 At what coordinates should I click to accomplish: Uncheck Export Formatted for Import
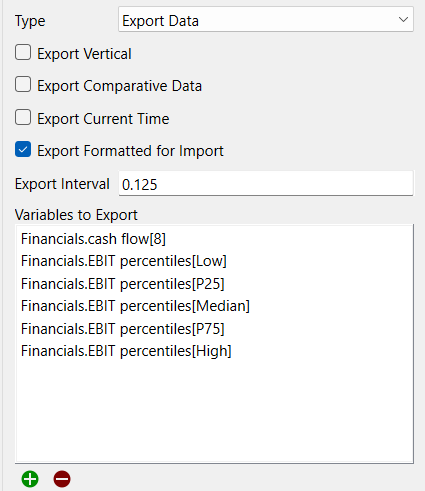[23, 149]
